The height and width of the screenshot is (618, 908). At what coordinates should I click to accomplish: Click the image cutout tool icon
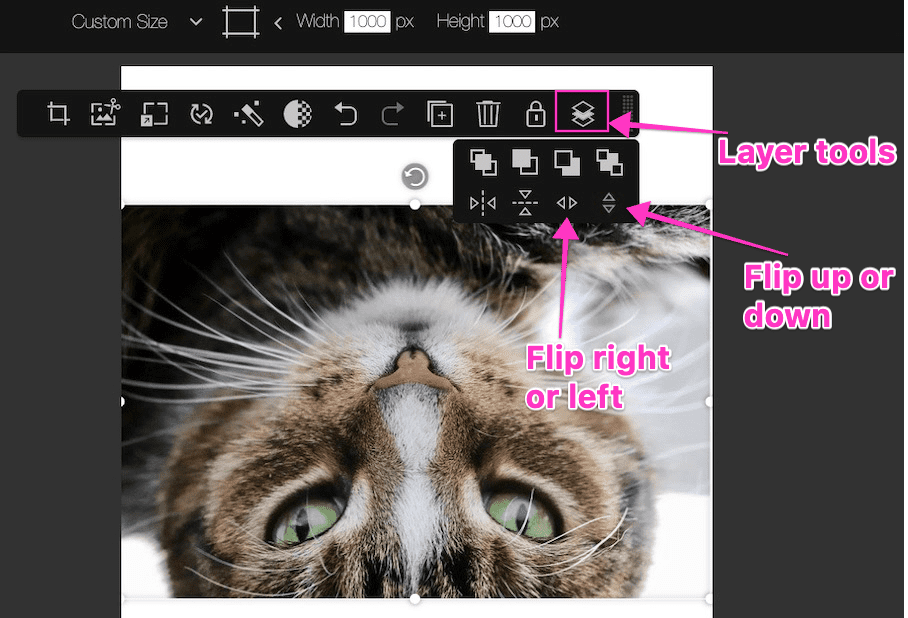pyautogui.click(x=105, y=114)
